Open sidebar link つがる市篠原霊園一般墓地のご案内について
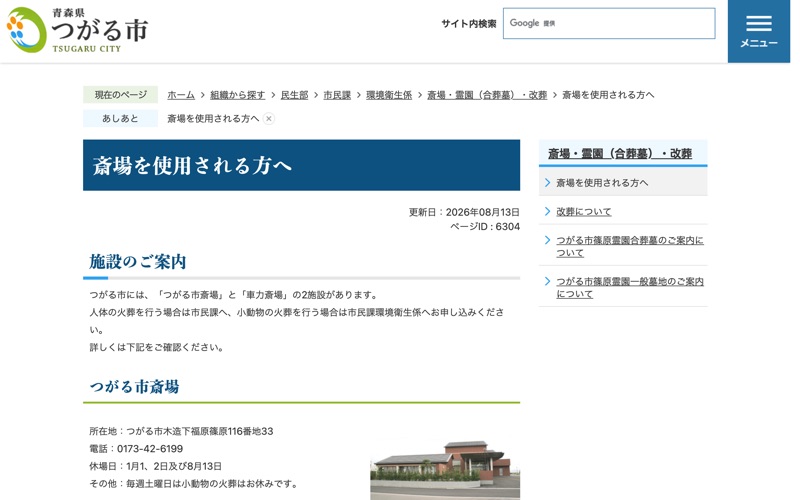Image resolution: width=800 pixels, height=500 pixels. tap(630, 288)
